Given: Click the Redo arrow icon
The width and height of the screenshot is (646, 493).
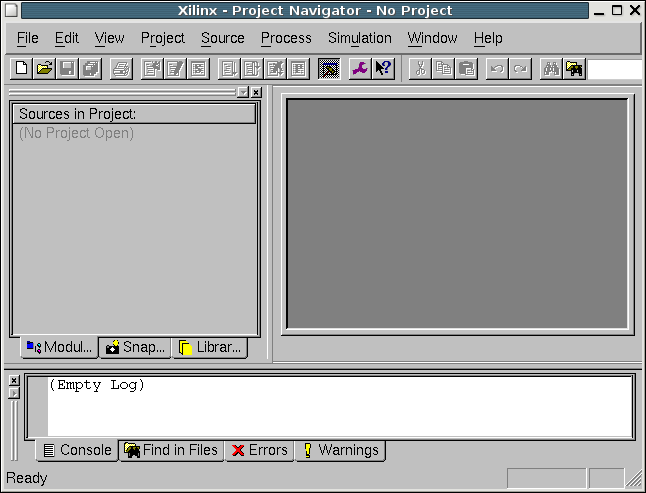Looking at the screenshot, I should [520, 68].
